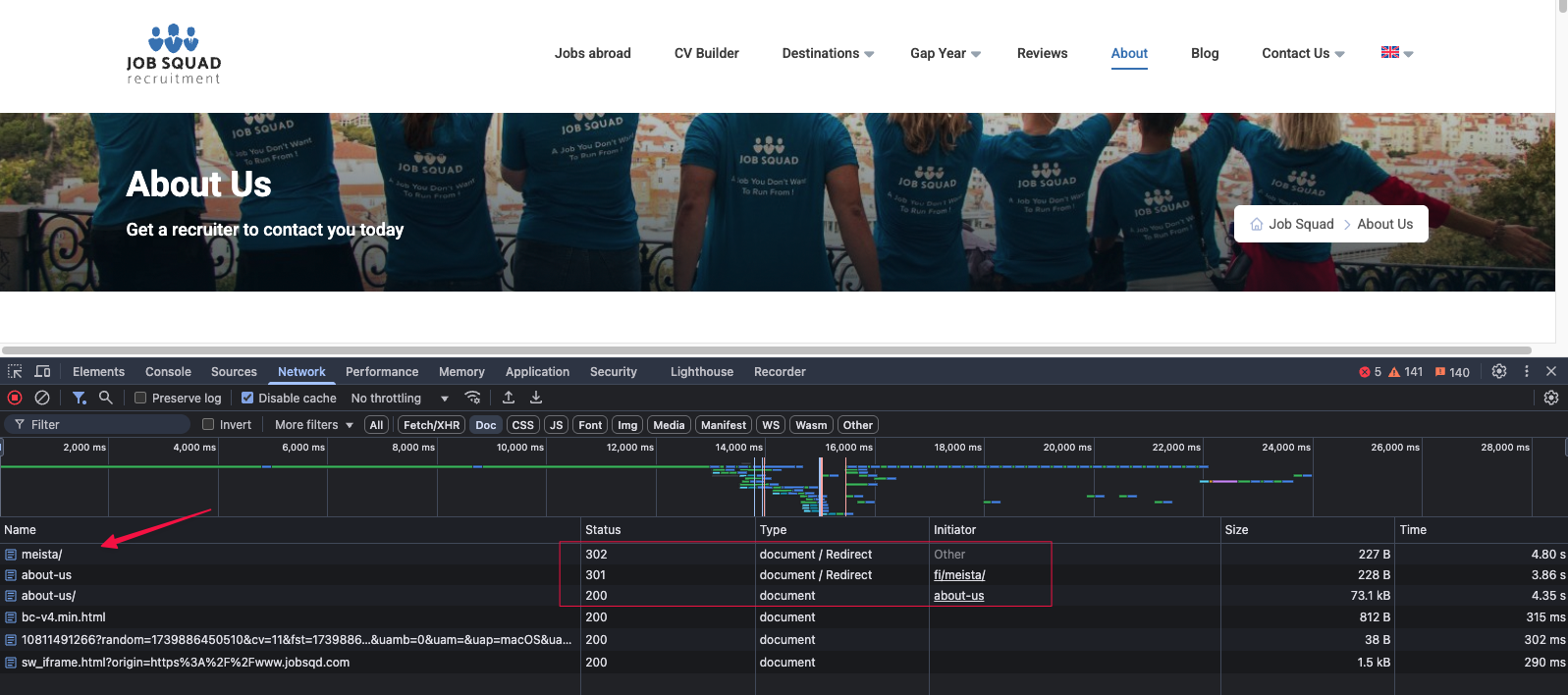Screen dimensions: 1568x695
Task: Switch to Lighthouse tab
Action: click(x=702, y=371)
